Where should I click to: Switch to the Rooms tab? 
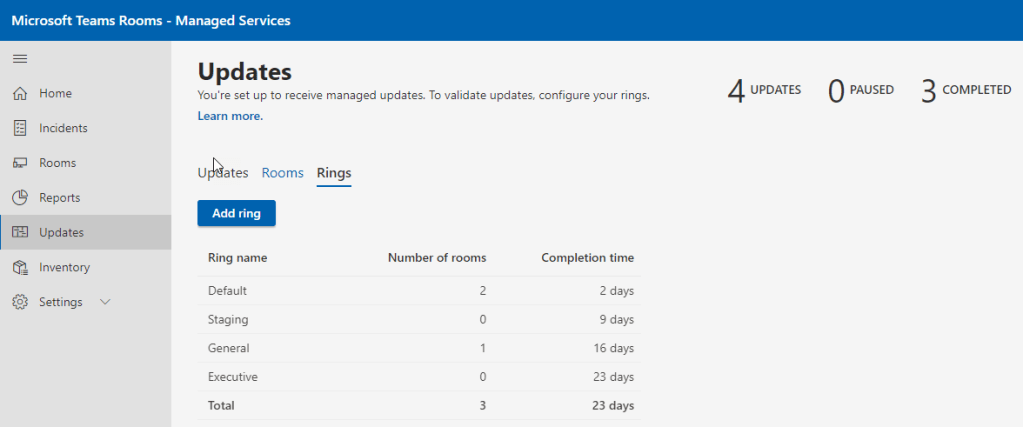pos(282,173)
